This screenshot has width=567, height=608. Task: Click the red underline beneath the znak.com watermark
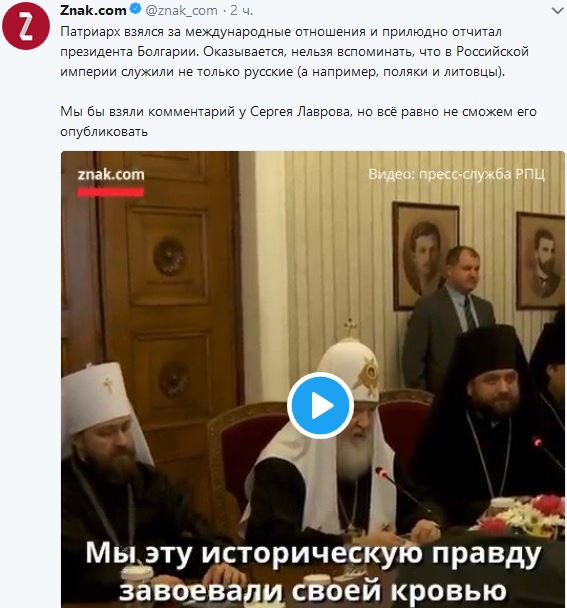[111, 192]
